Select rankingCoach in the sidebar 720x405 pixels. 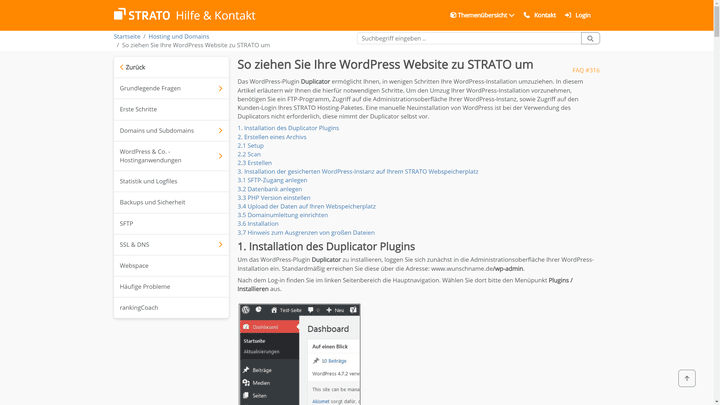pyautogui.click(x=171, y=308)
